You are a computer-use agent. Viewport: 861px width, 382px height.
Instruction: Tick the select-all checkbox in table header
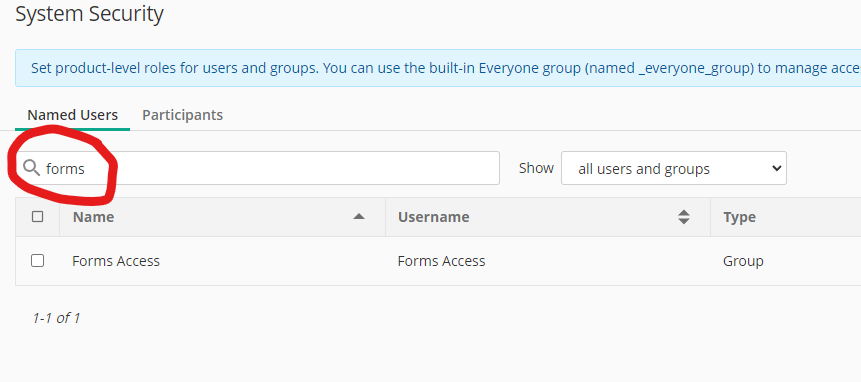[37, 217]
